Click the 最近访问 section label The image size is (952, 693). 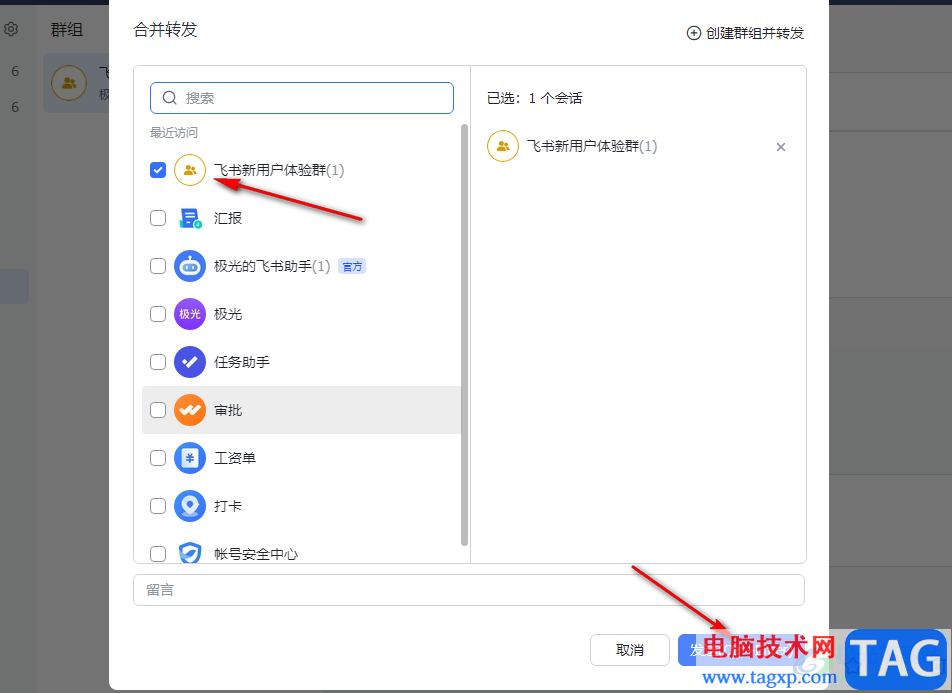coord(174,132)
